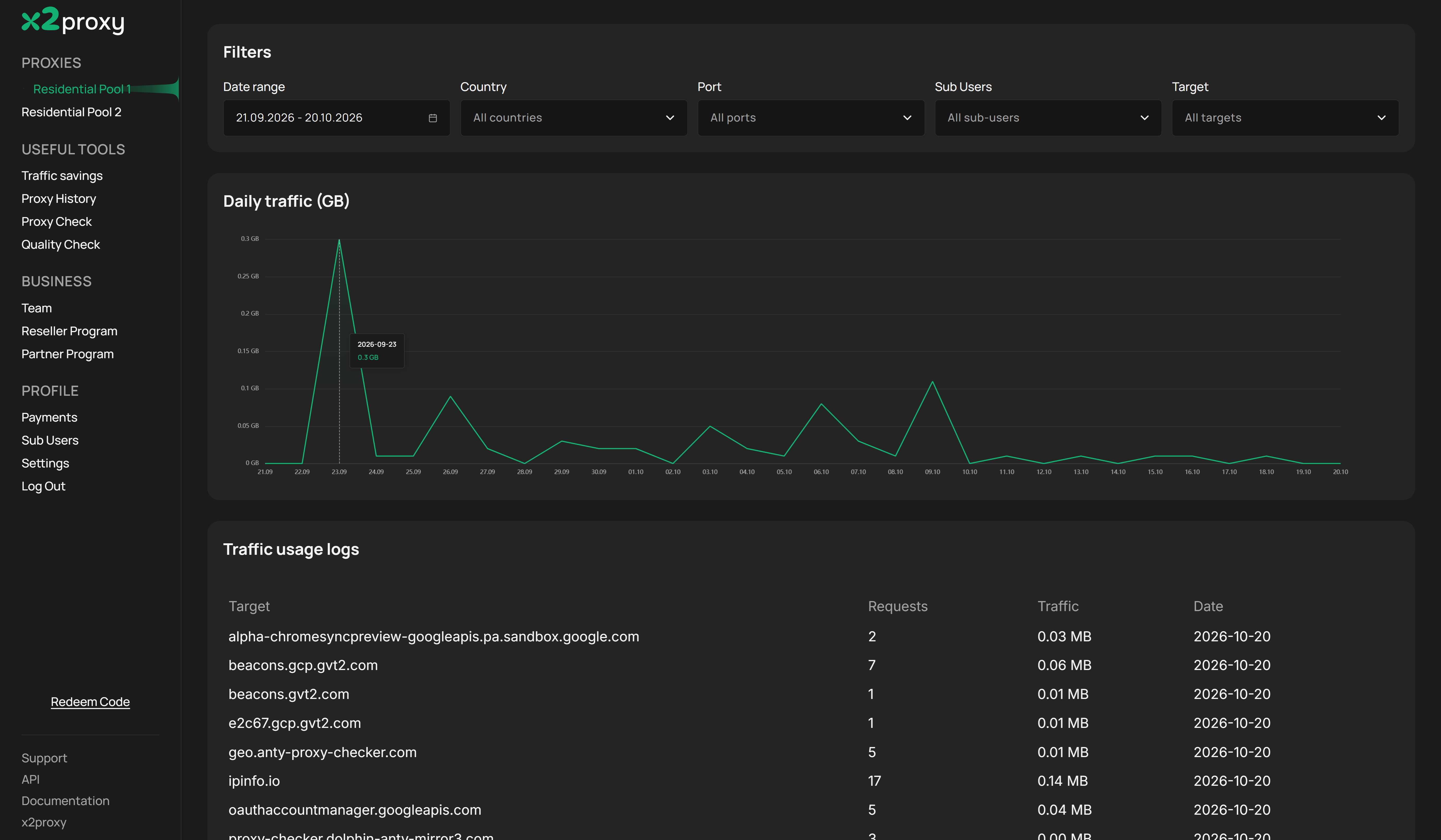This screenshot has height=840, width=1441.
Task: Select Residential Pool 1 in sidebar
Action: (x=82, y=89)
